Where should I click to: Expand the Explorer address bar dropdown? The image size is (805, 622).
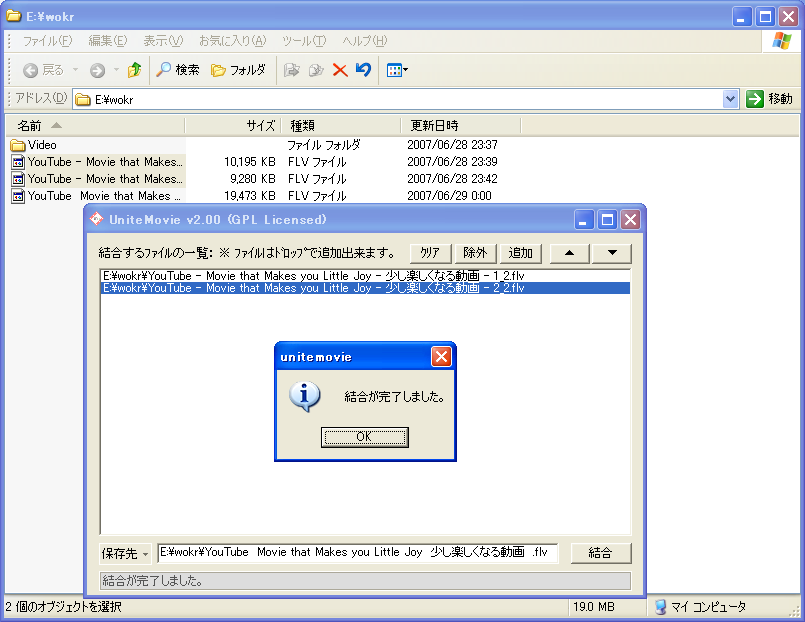730,99
